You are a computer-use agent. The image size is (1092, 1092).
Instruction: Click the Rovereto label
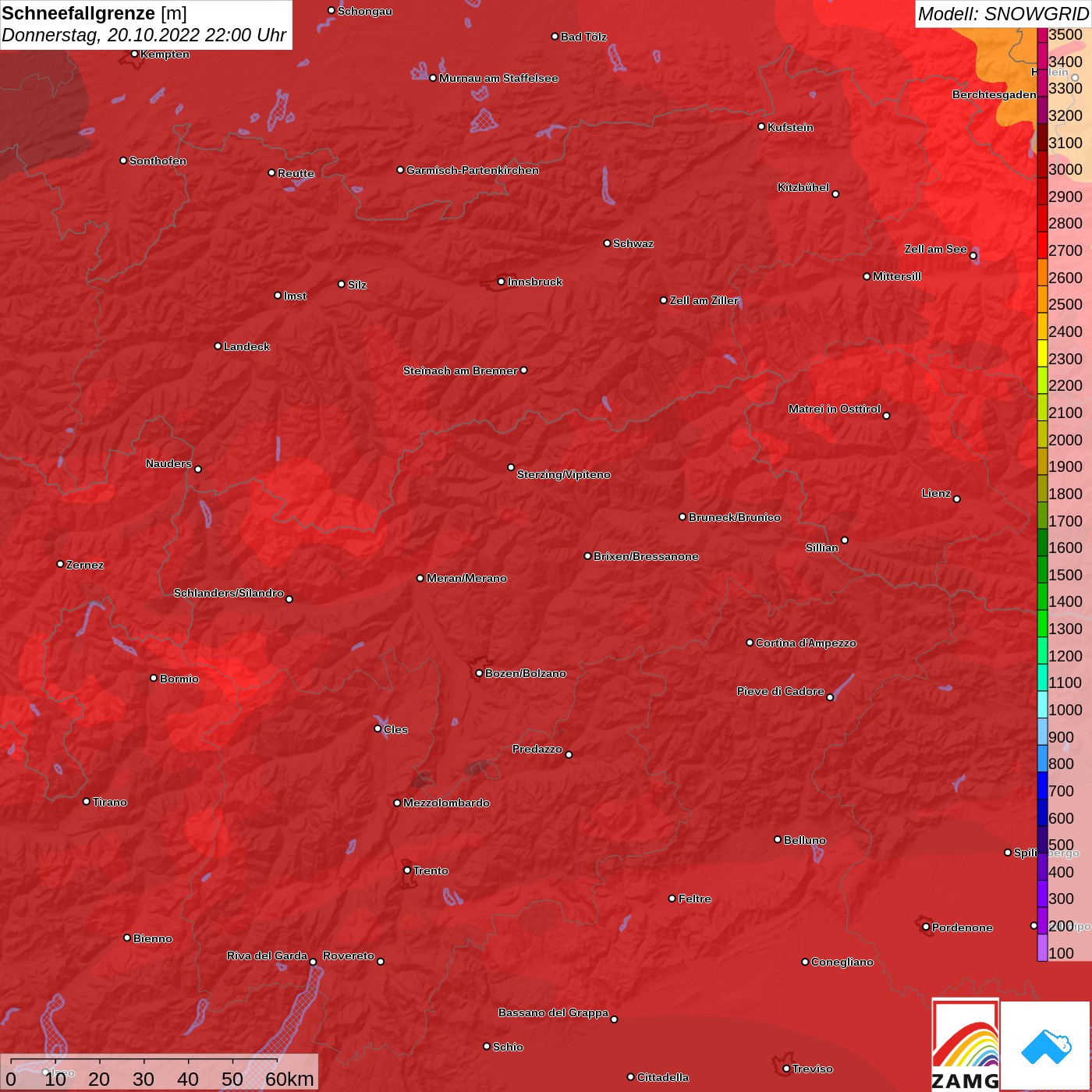[349, 955]
